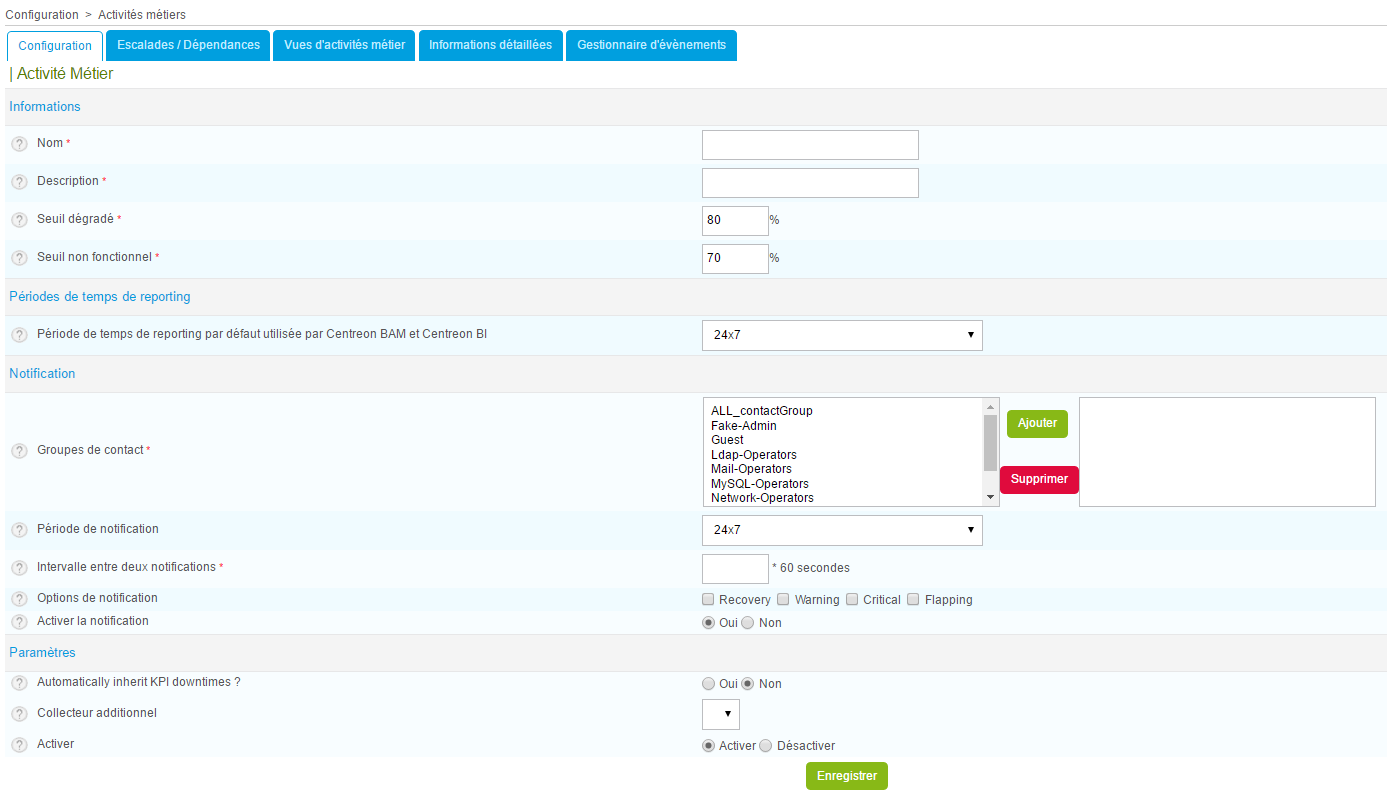Viewport: 1387px width, 803px height.
Task: Click help icon for Seuil non fonctionnel
Action: point(19,258)
